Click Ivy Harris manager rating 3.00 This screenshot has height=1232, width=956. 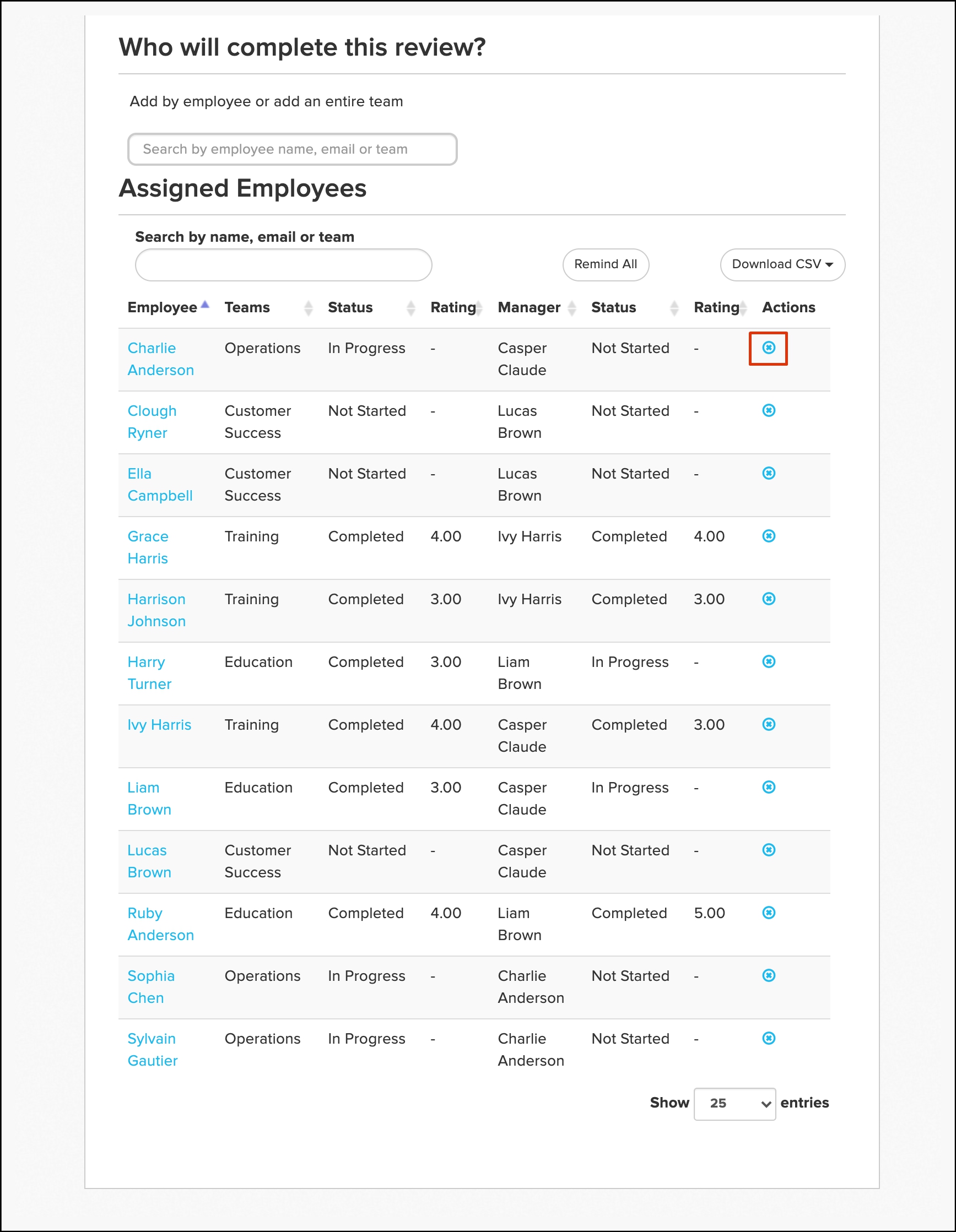[x=709, y=724]
